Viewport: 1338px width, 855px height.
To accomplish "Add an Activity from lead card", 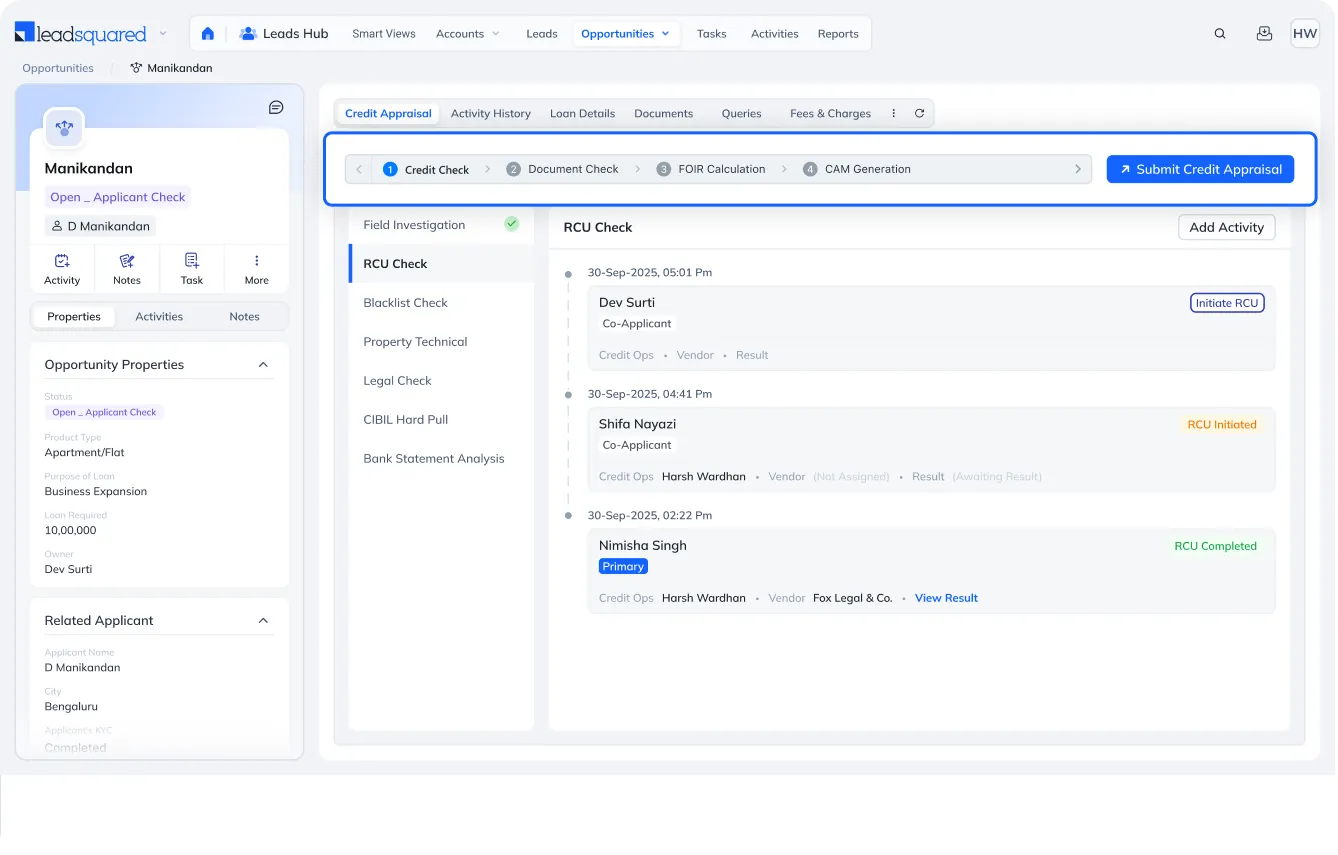I will coord(62,268).
